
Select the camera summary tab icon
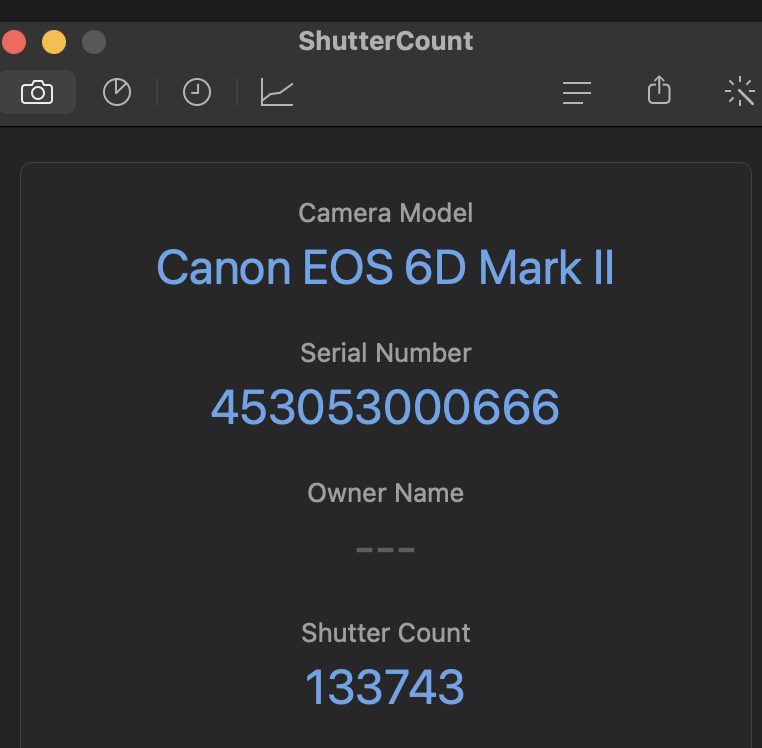[37, 92]
